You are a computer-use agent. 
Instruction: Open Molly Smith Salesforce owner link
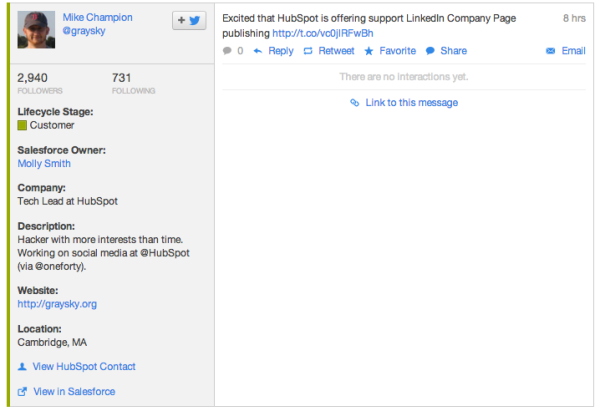tap(44, 163)
